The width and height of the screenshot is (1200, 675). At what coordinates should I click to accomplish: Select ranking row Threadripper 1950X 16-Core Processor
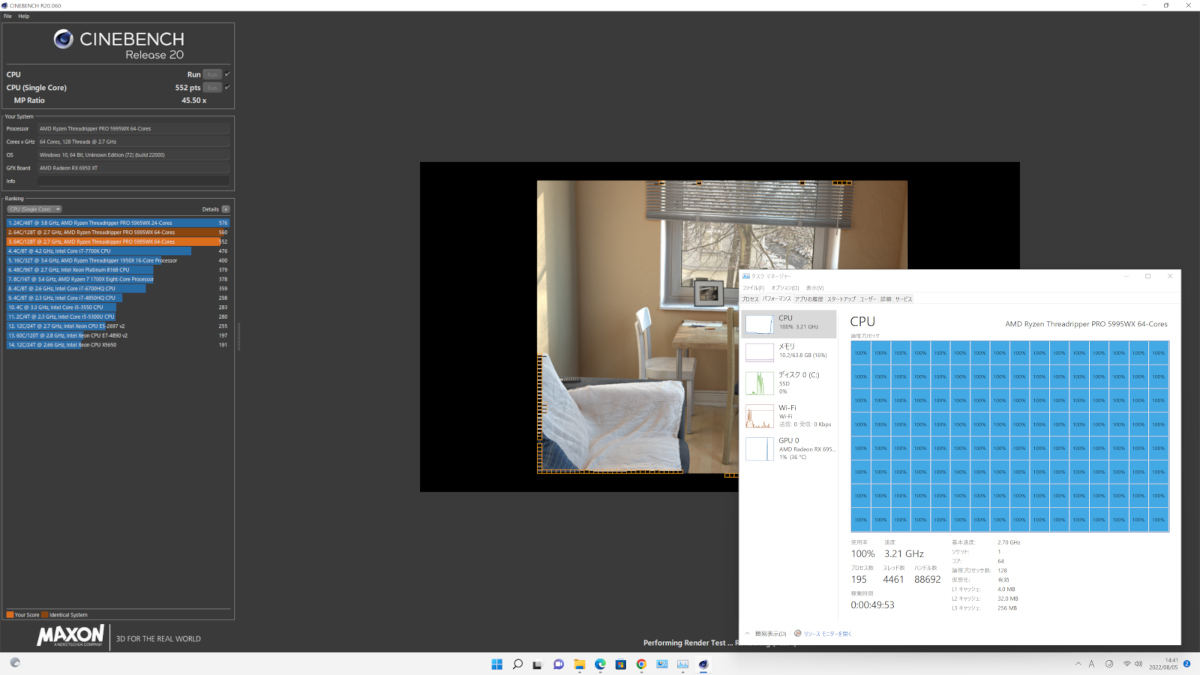click(x=118, y=260)
